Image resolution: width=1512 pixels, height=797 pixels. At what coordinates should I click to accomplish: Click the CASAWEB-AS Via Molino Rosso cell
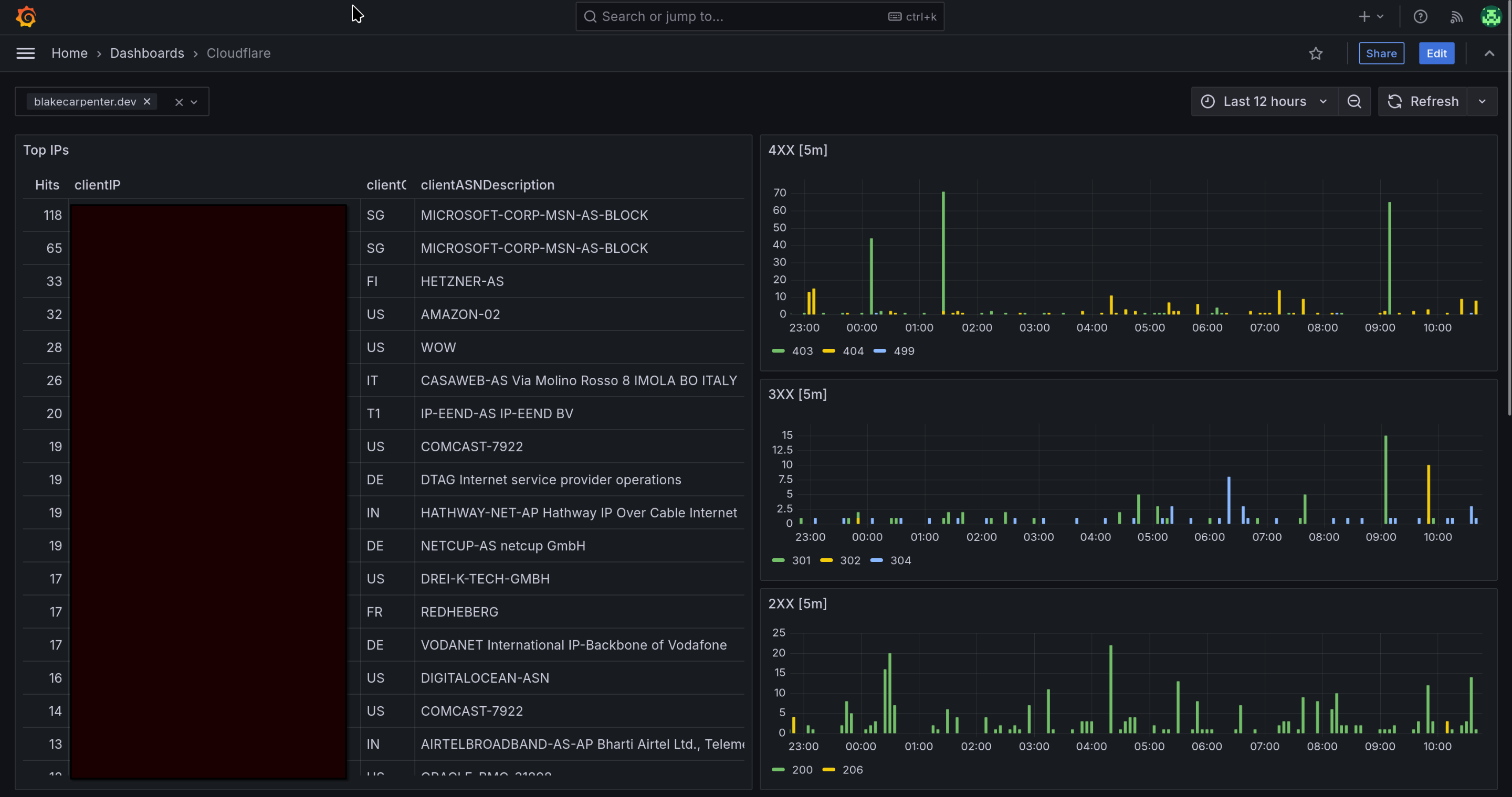coord(579,380)
